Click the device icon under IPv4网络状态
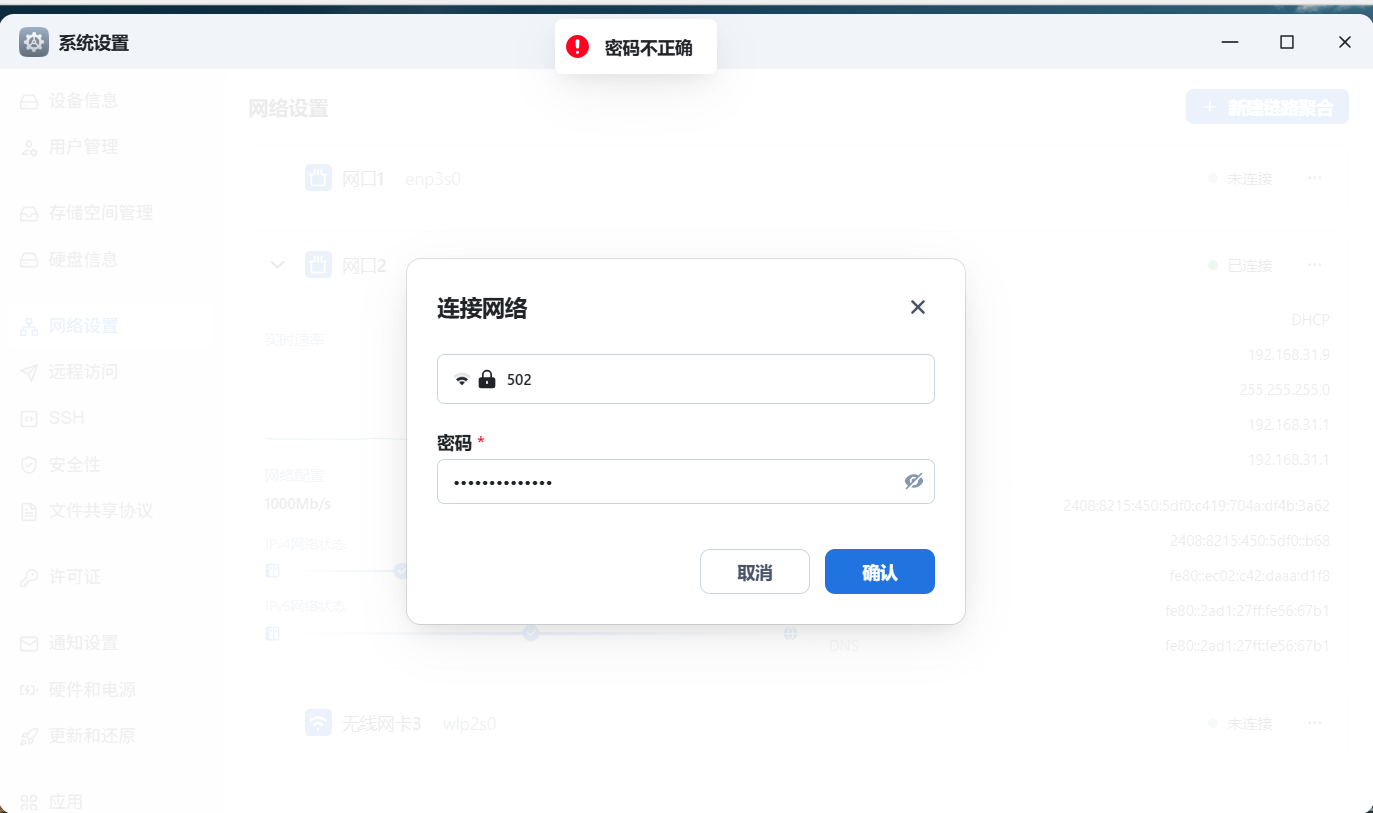1373x813 pixels. click(273, 571)
